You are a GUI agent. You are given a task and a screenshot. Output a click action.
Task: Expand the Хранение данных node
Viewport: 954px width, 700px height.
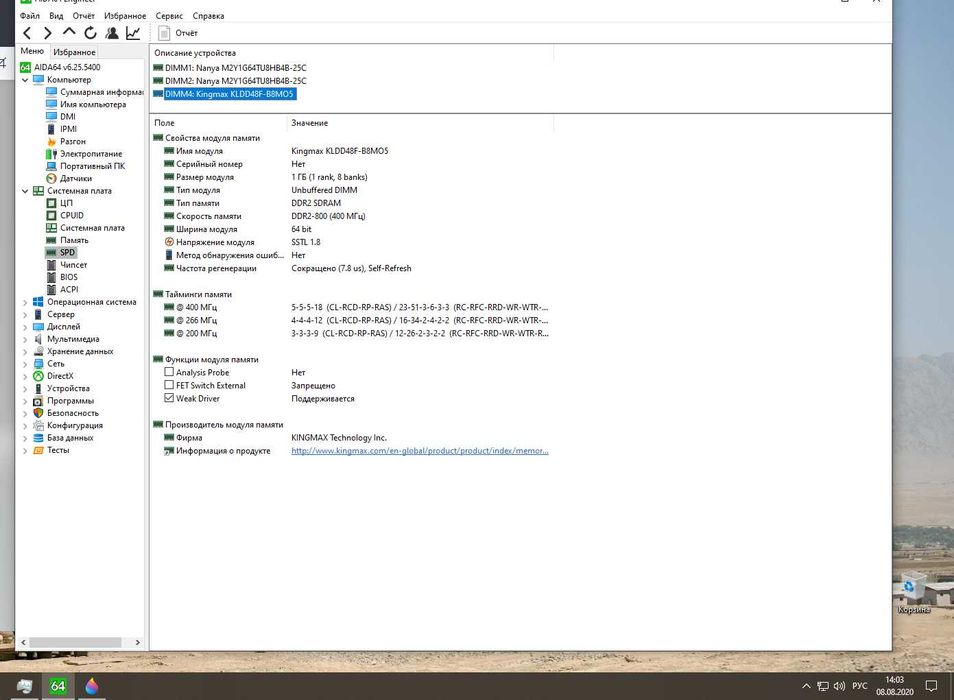(x=25, y=352)
